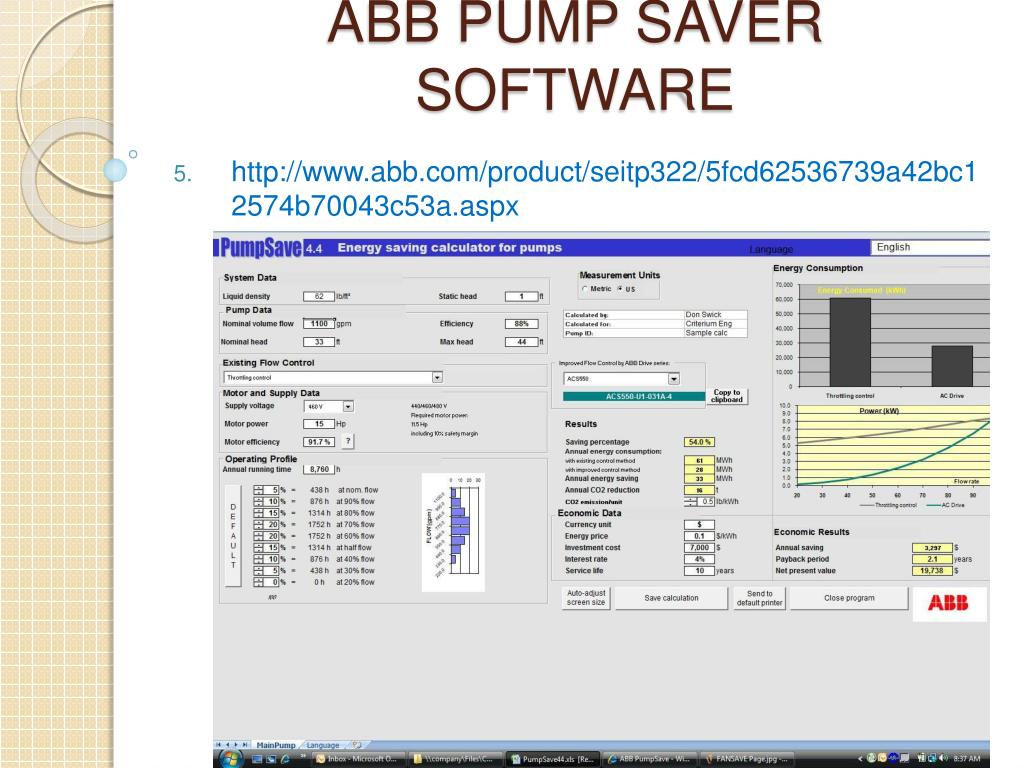1024x768 pixels.
Task: Adjust stepper for 80% flow row
Action: [259, 513]
